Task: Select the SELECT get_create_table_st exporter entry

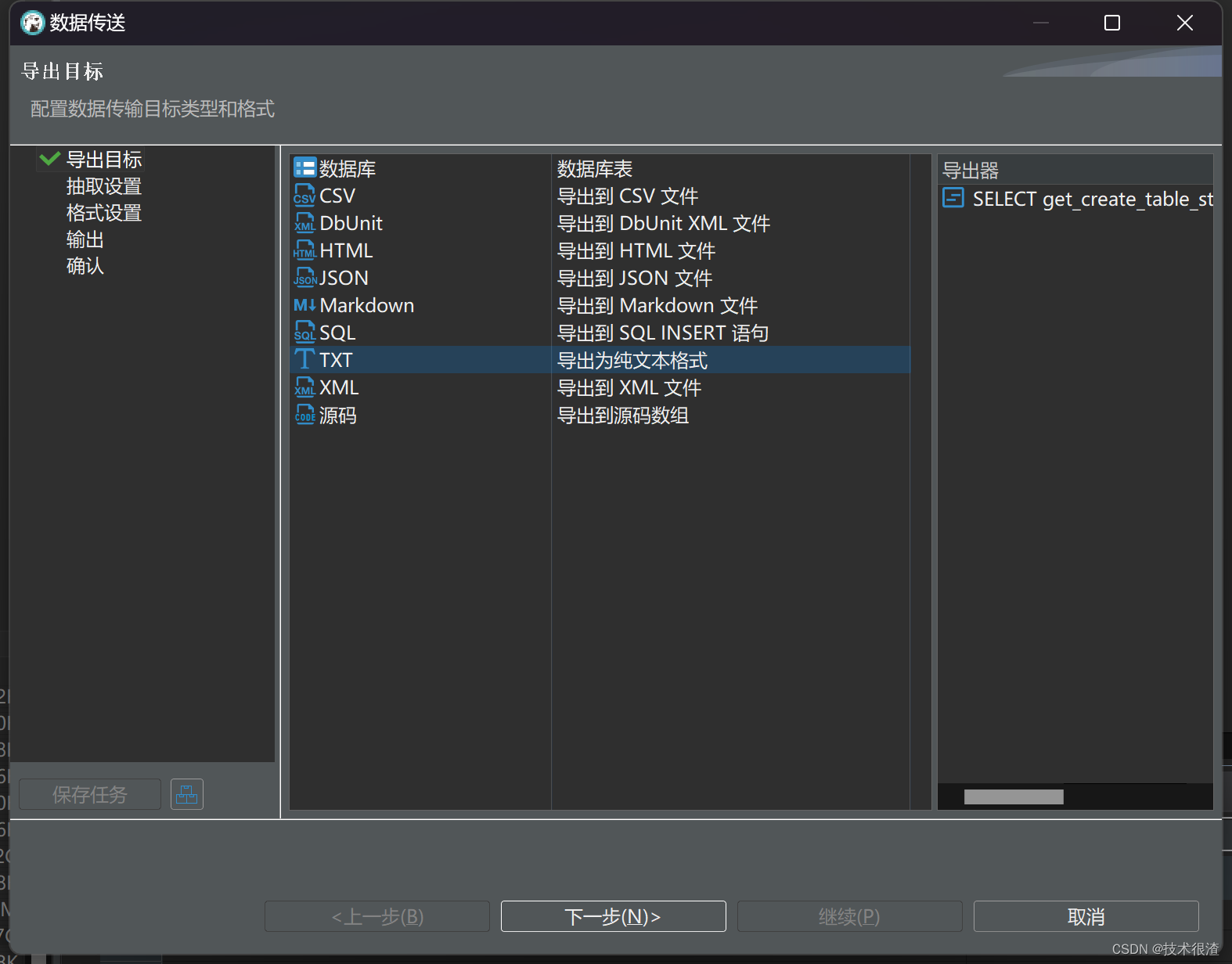Action: [x=1093, y=199]
